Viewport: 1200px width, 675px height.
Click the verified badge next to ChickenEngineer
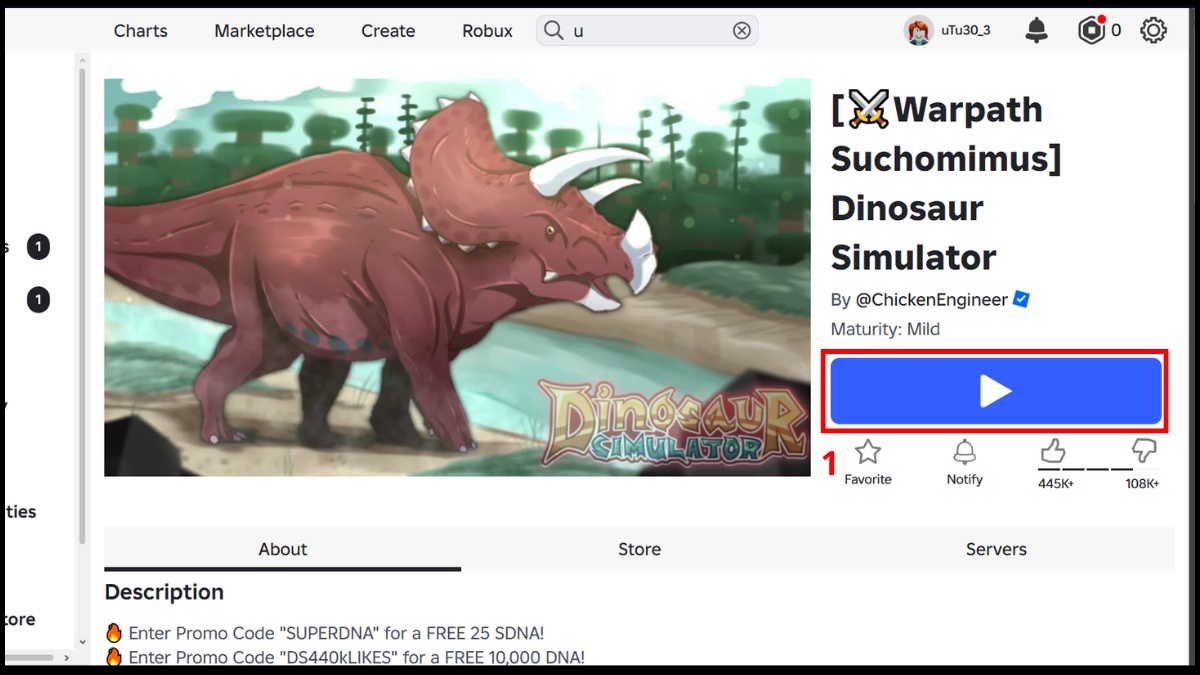pos(1022,299)
